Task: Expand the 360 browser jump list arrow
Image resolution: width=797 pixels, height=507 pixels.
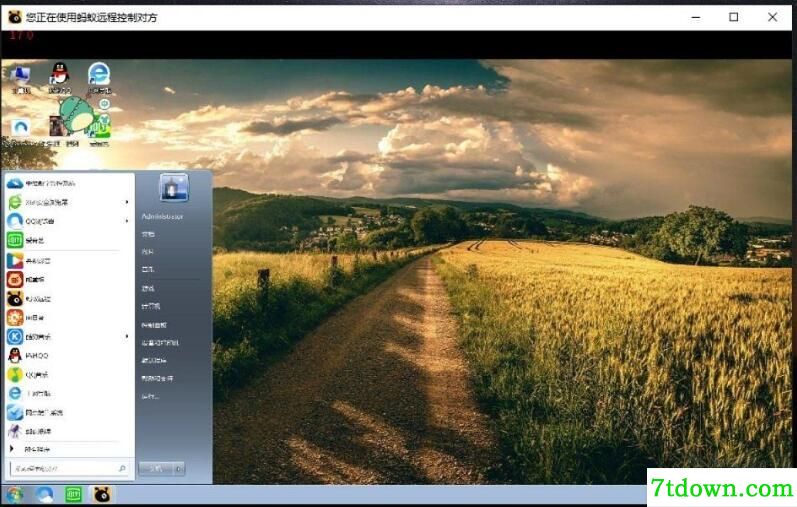Action: click(127, 202)
